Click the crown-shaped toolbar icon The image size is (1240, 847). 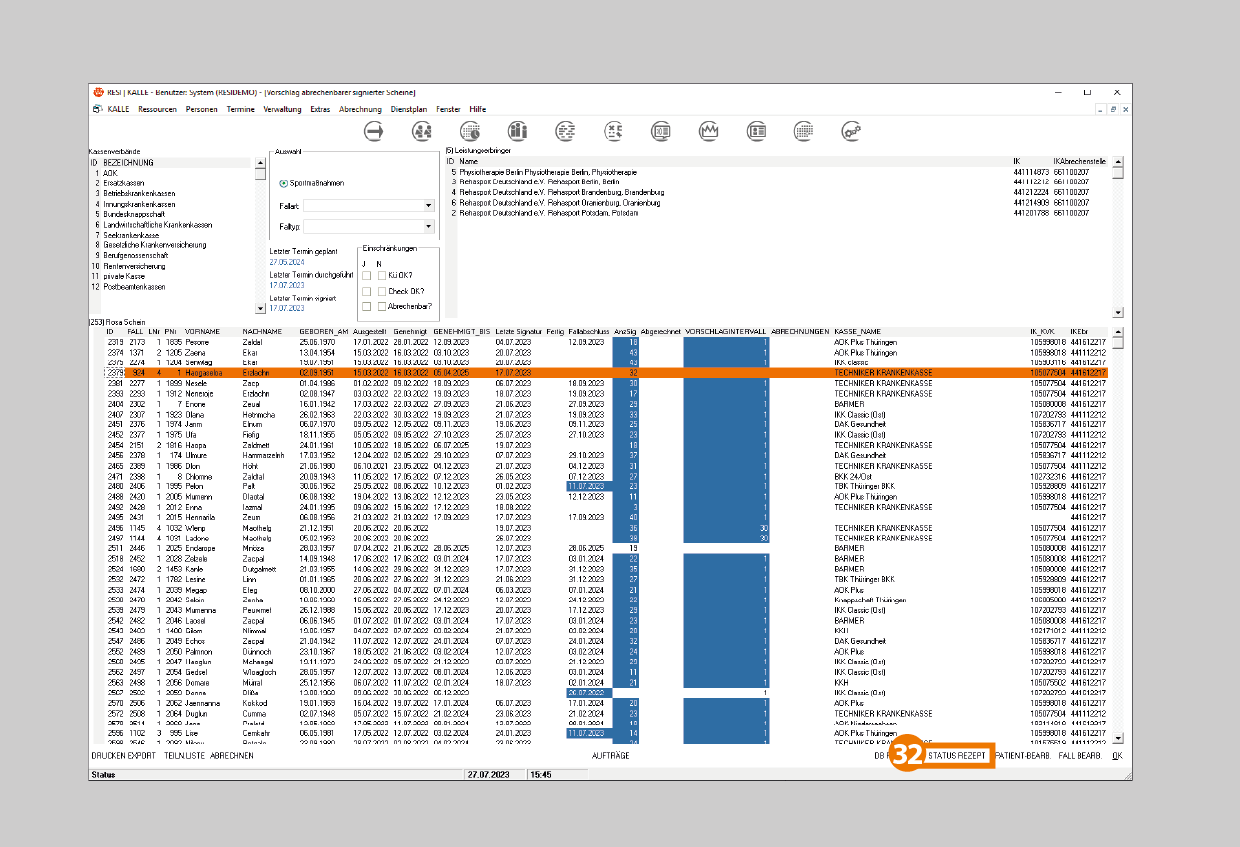coord(709,131)
